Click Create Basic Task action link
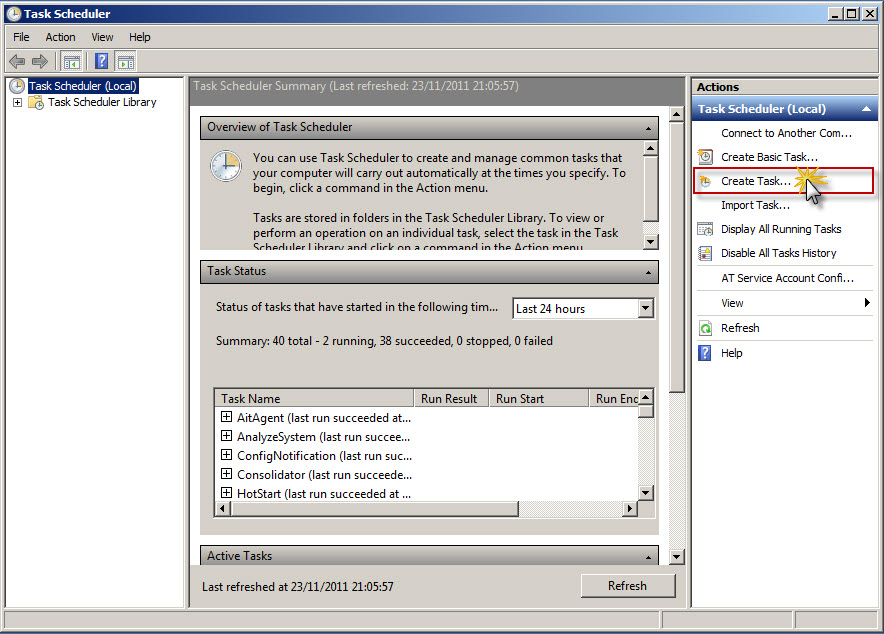Viewport: 884px width, 634px height. click(x=770, y=157)
